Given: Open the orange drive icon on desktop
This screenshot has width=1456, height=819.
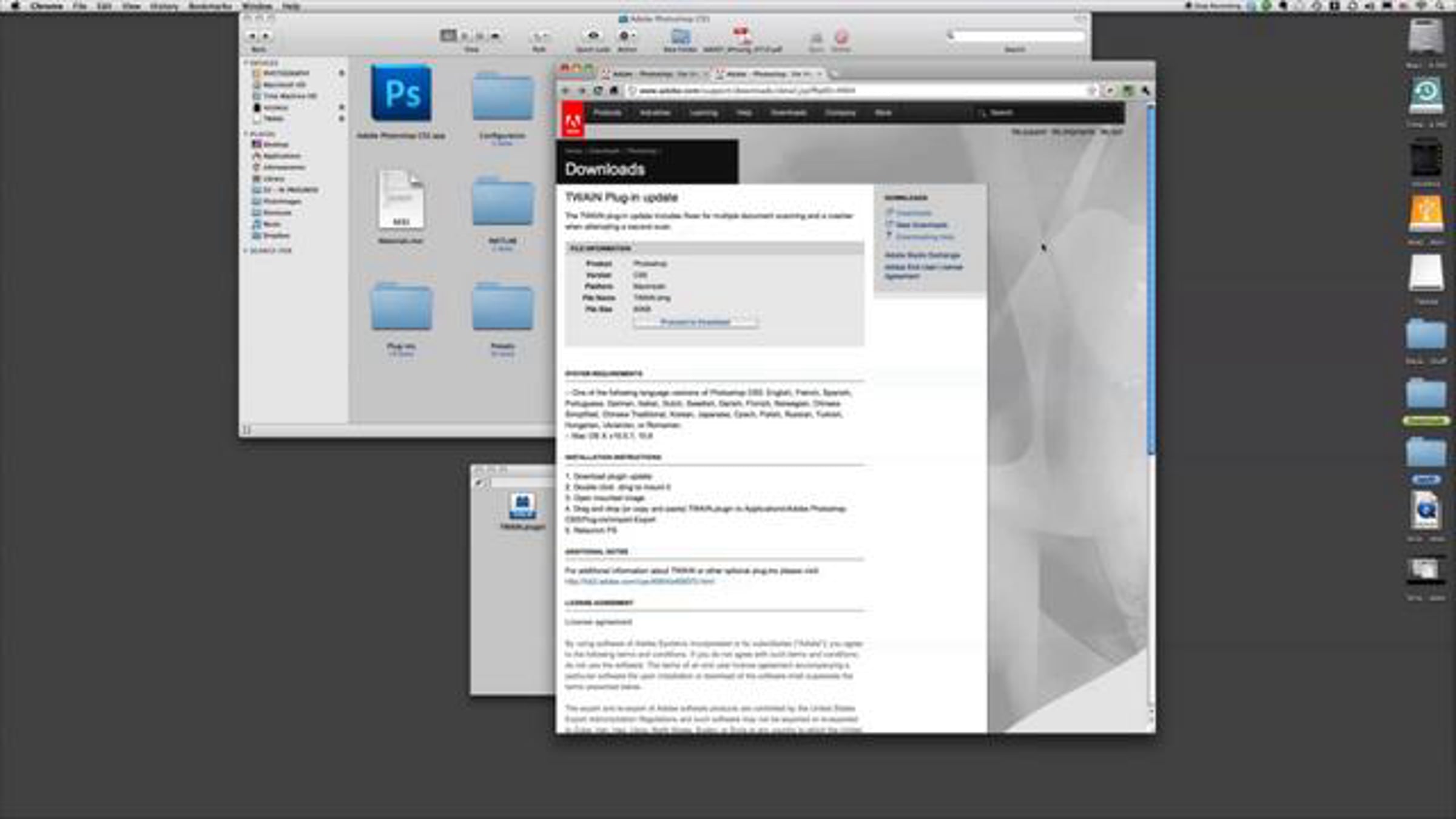Looking at the screenshot, I should (x=1426, y=213).
